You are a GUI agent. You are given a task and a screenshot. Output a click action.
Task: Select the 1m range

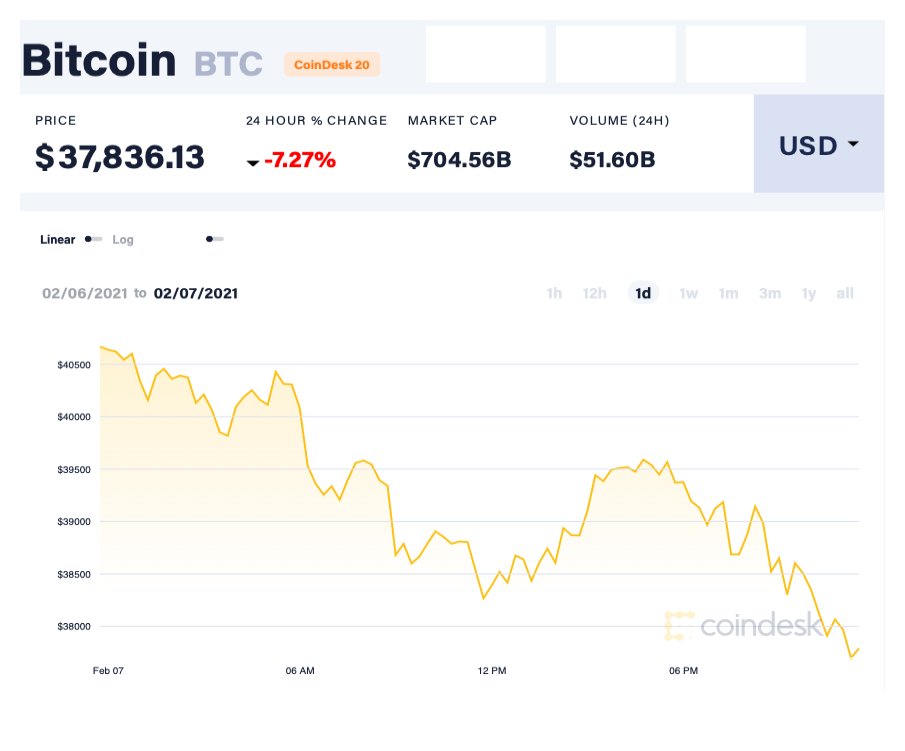pos(728,293)
